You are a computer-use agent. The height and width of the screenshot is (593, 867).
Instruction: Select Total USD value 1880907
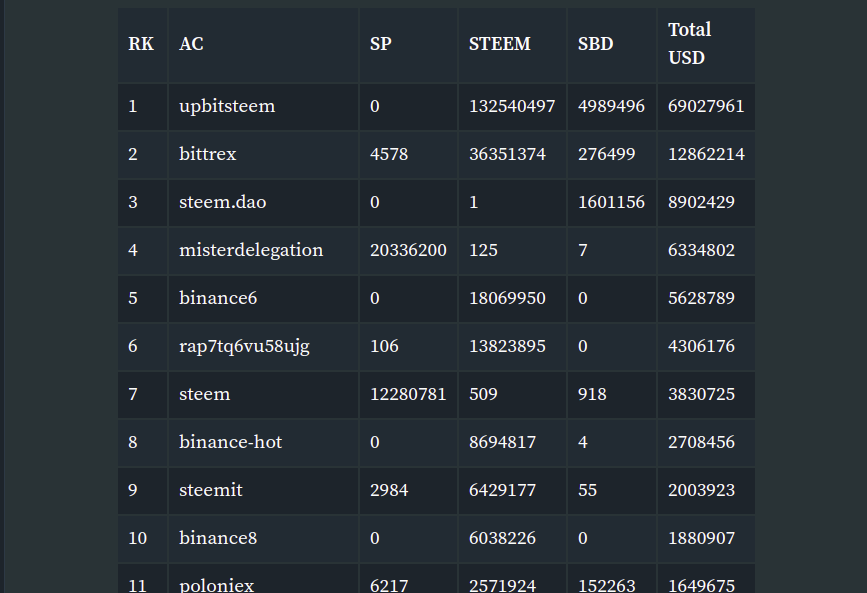(x=701, y=538)
